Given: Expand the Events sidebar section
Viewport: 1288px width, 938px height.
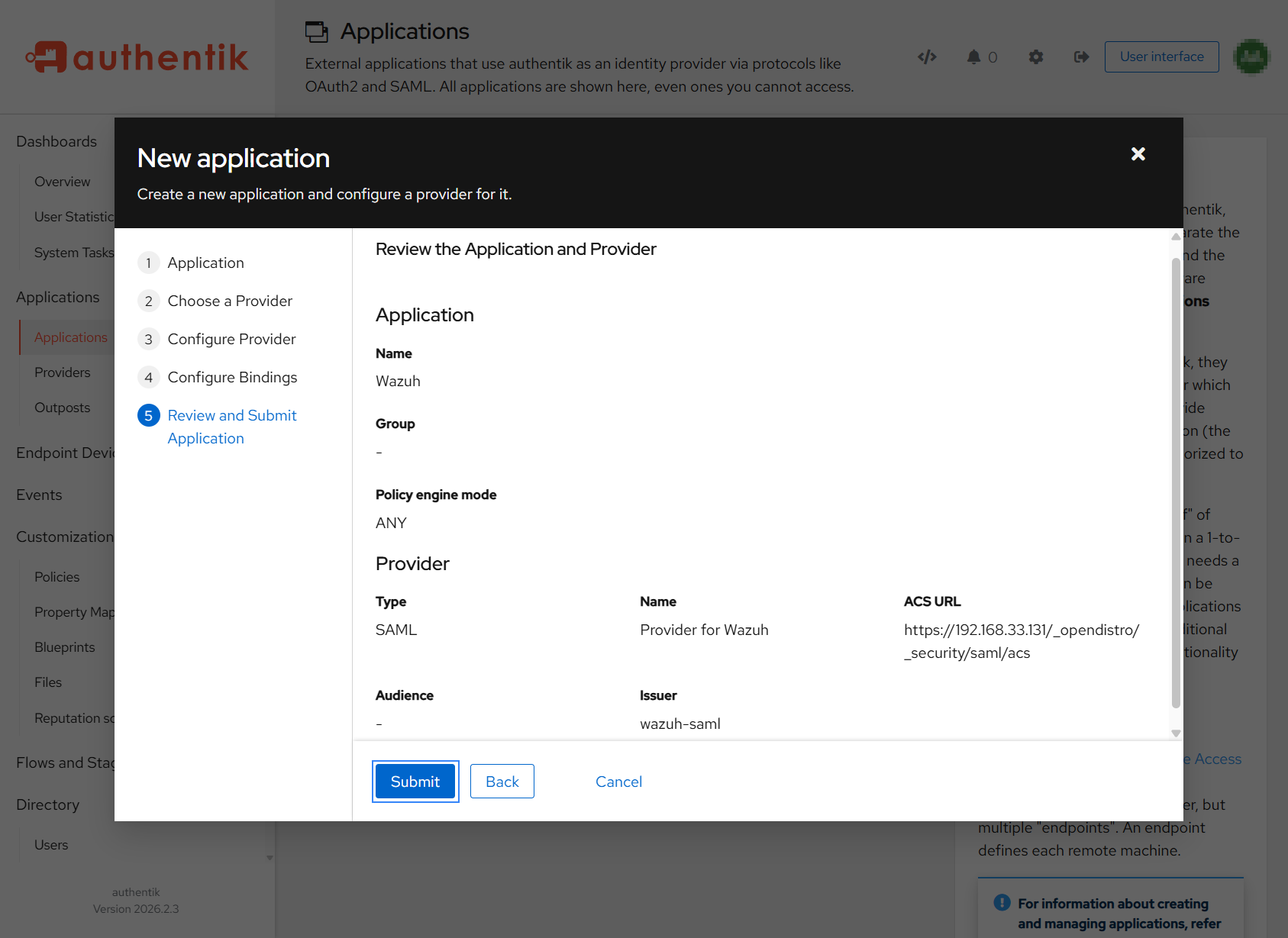Looking at the screenshot, I should (39, 495).
